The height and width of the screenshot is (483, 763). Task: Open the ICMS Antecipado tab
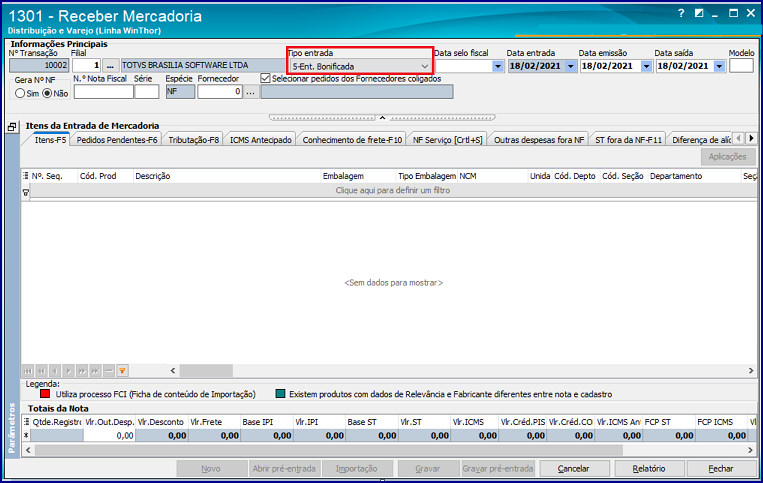click(260, 140)
